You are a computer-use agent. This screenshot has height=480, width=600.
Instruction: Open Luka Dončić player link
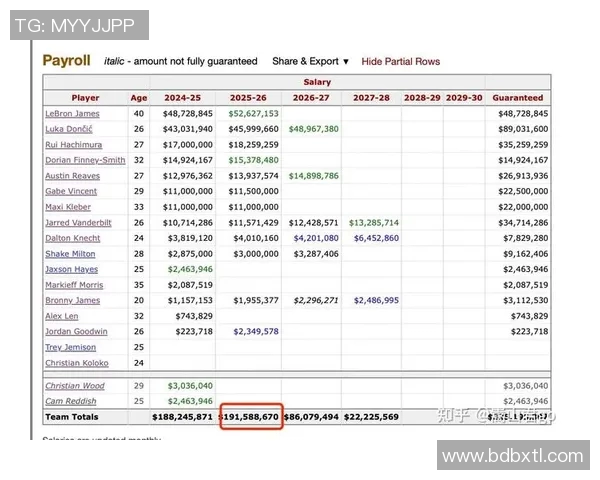70,129
